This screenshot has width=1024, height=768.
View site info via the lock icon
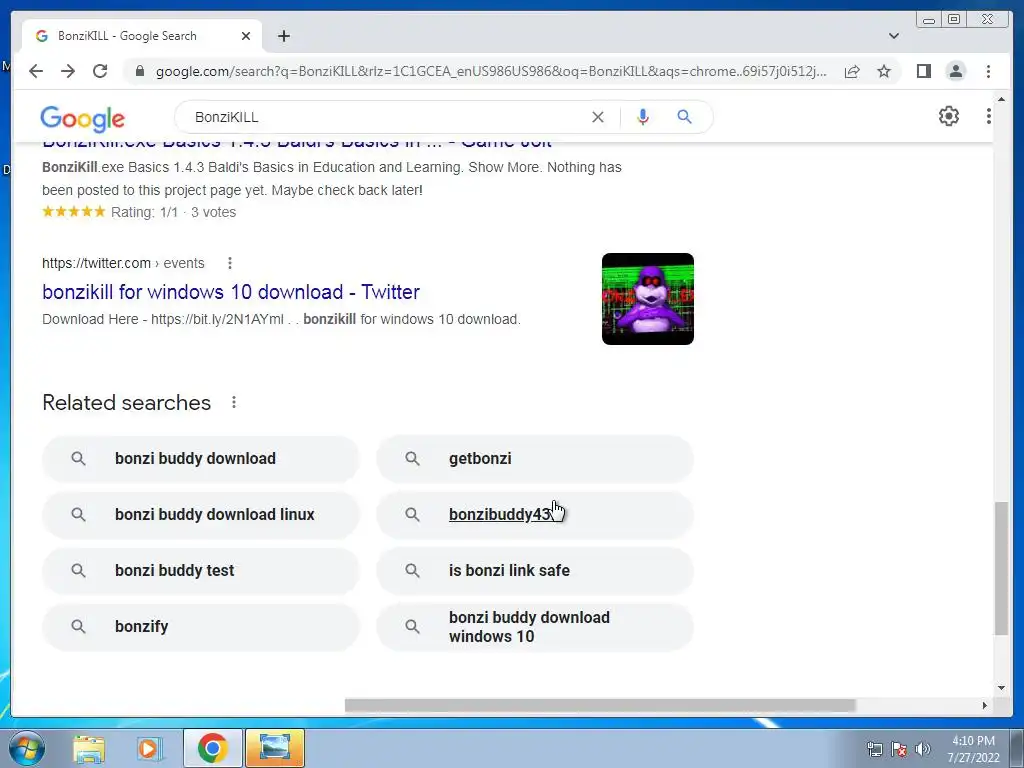(x=139, y=71)
